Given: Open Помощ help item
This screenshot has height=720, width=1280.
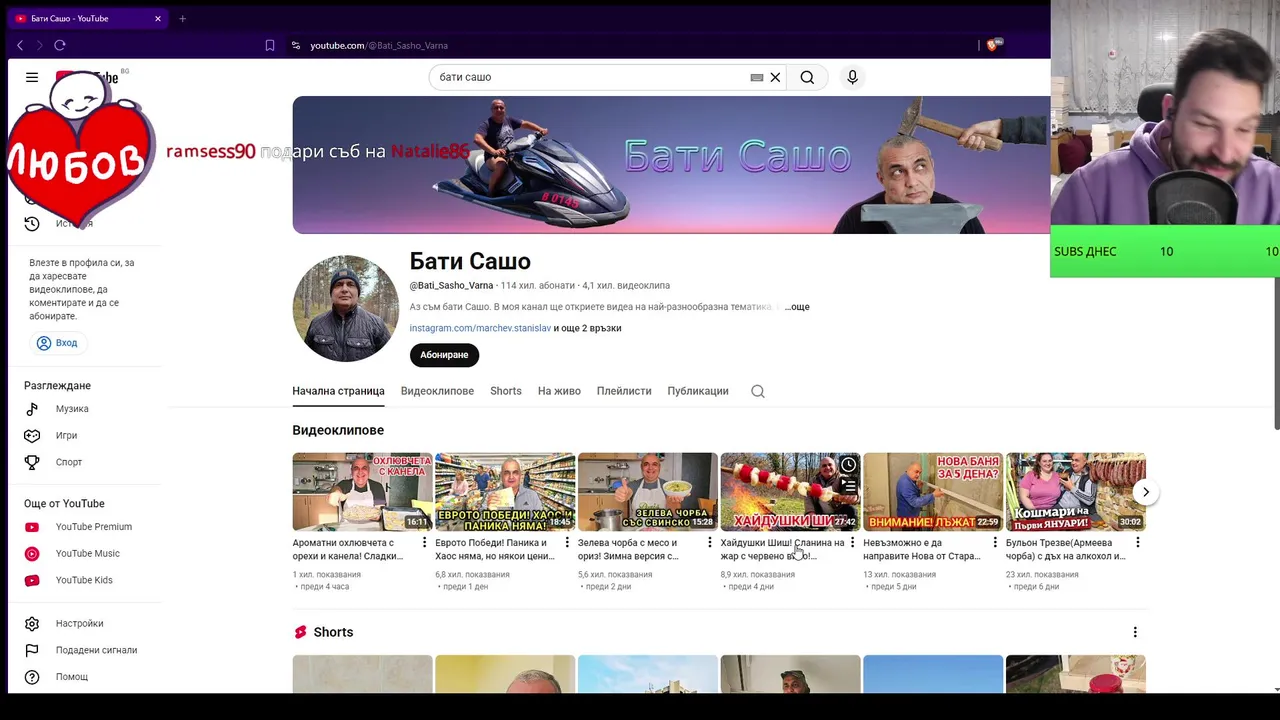Looking at the screenshot, I should tap(72, 677).
